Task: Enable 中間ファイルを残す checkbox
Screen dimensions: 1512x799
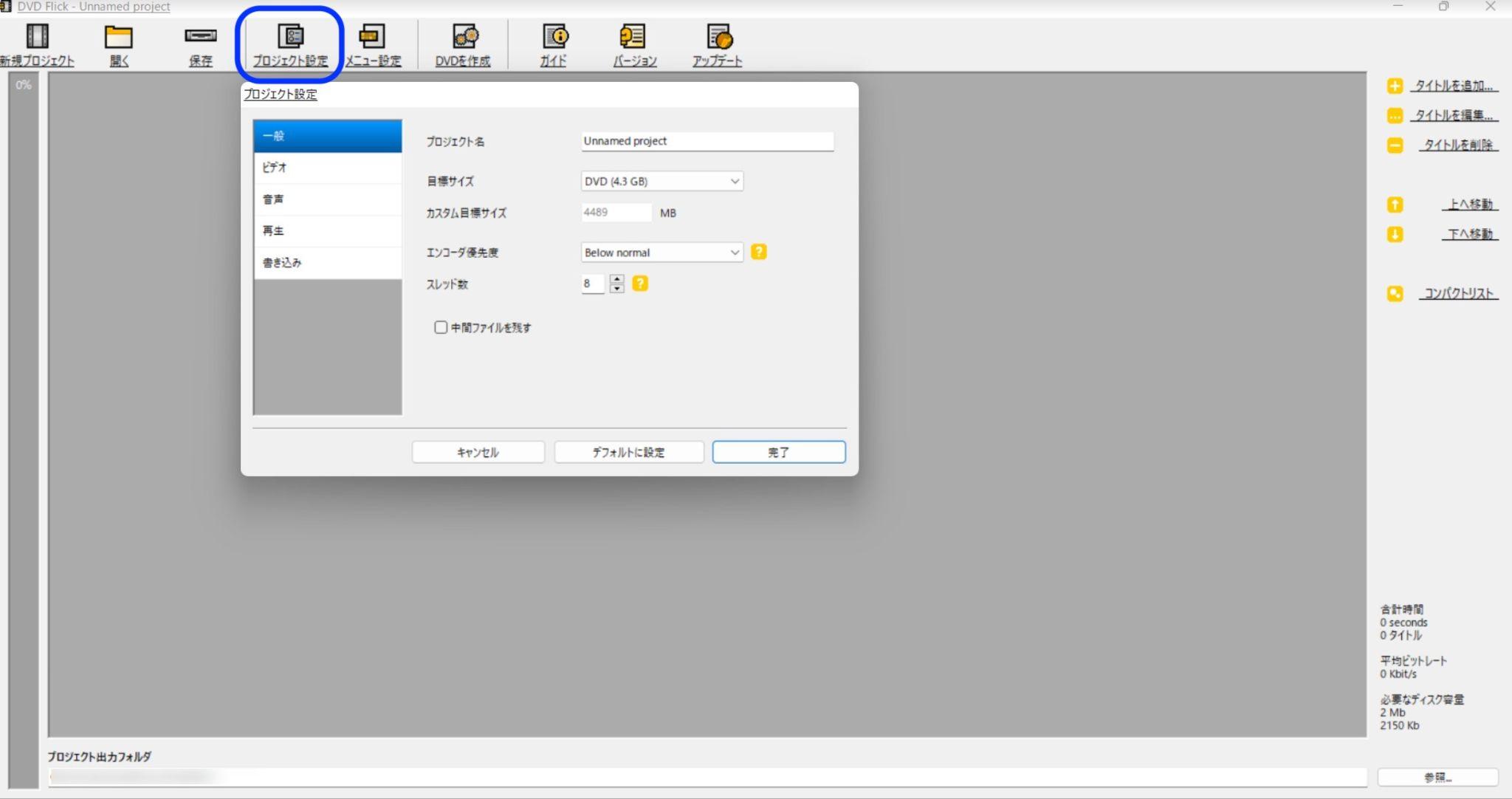Action: pyautogui.click(x=441, y=327)
